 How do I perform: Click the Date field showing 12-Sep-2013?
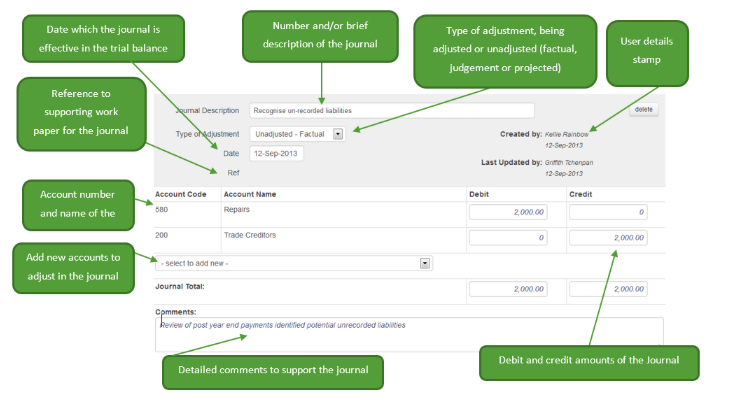pos(276,153)
